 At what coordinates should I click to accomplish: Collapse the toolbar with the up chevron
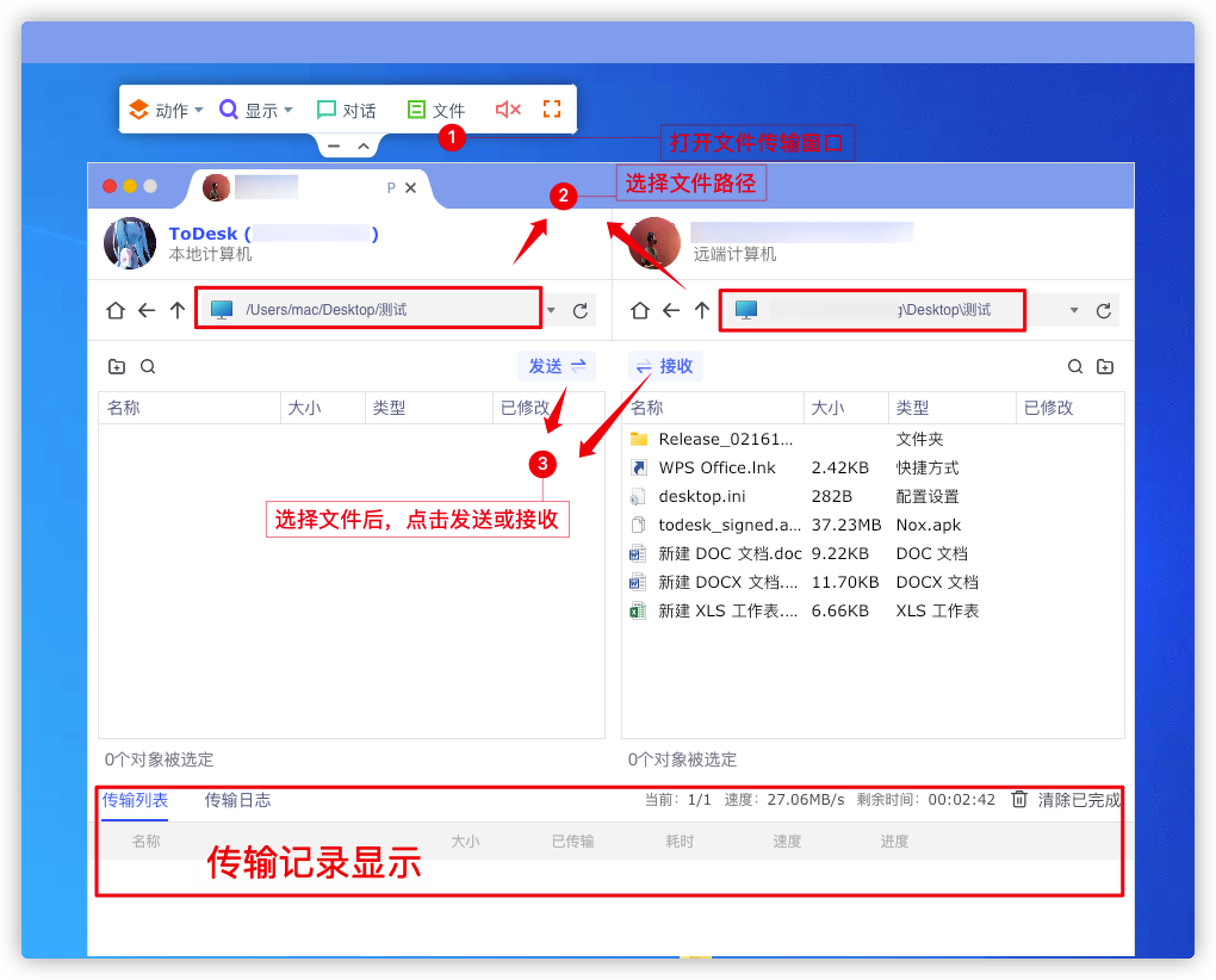pos(364,146)
